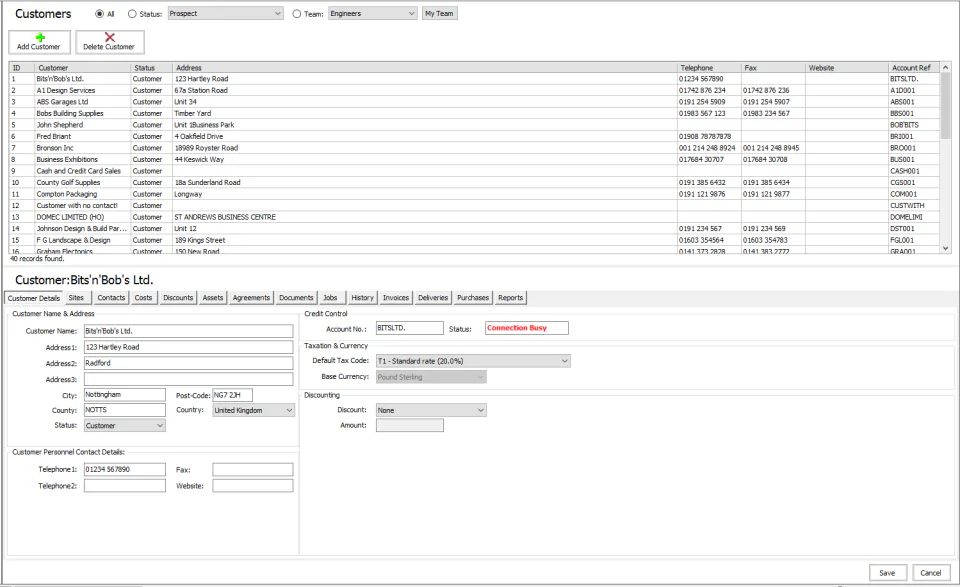Select the All radio button
960x587 pixels.
99,13
